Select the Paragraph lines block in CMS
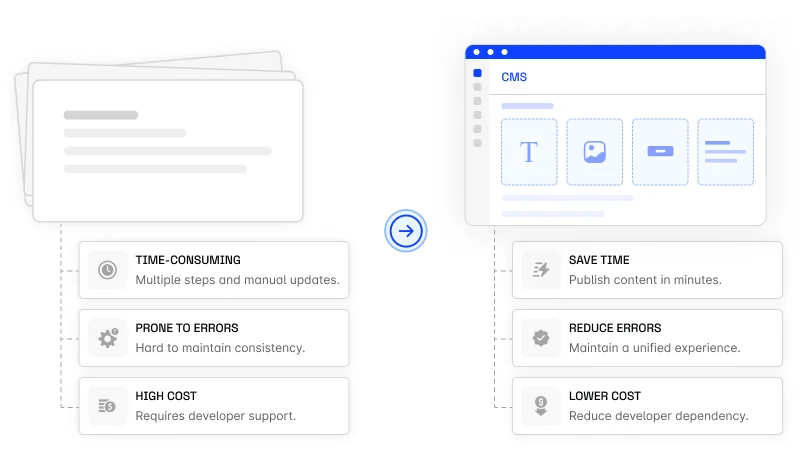Image resolution: width=811 pixels, height=457 pixels. point(726,152)
